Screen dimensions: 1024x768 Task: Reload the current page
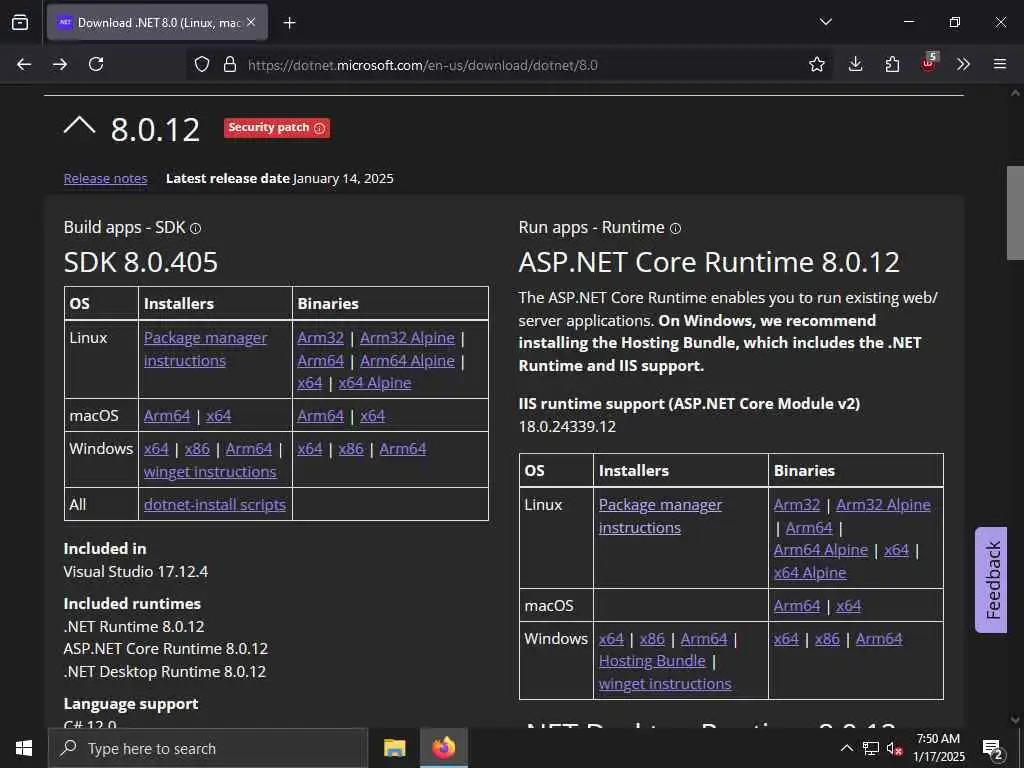pos(96,64)
